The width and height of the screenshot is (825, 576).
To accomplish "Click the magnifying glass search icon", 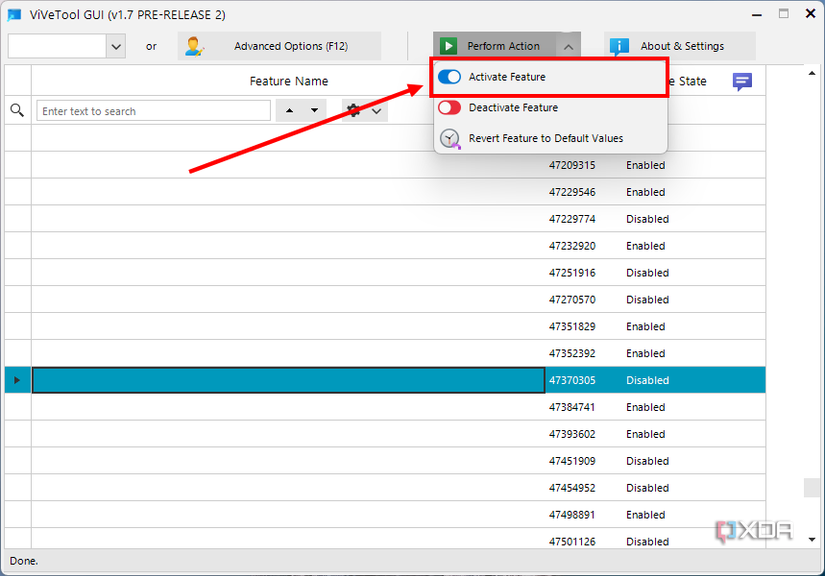I will click(x=16, y=109).
